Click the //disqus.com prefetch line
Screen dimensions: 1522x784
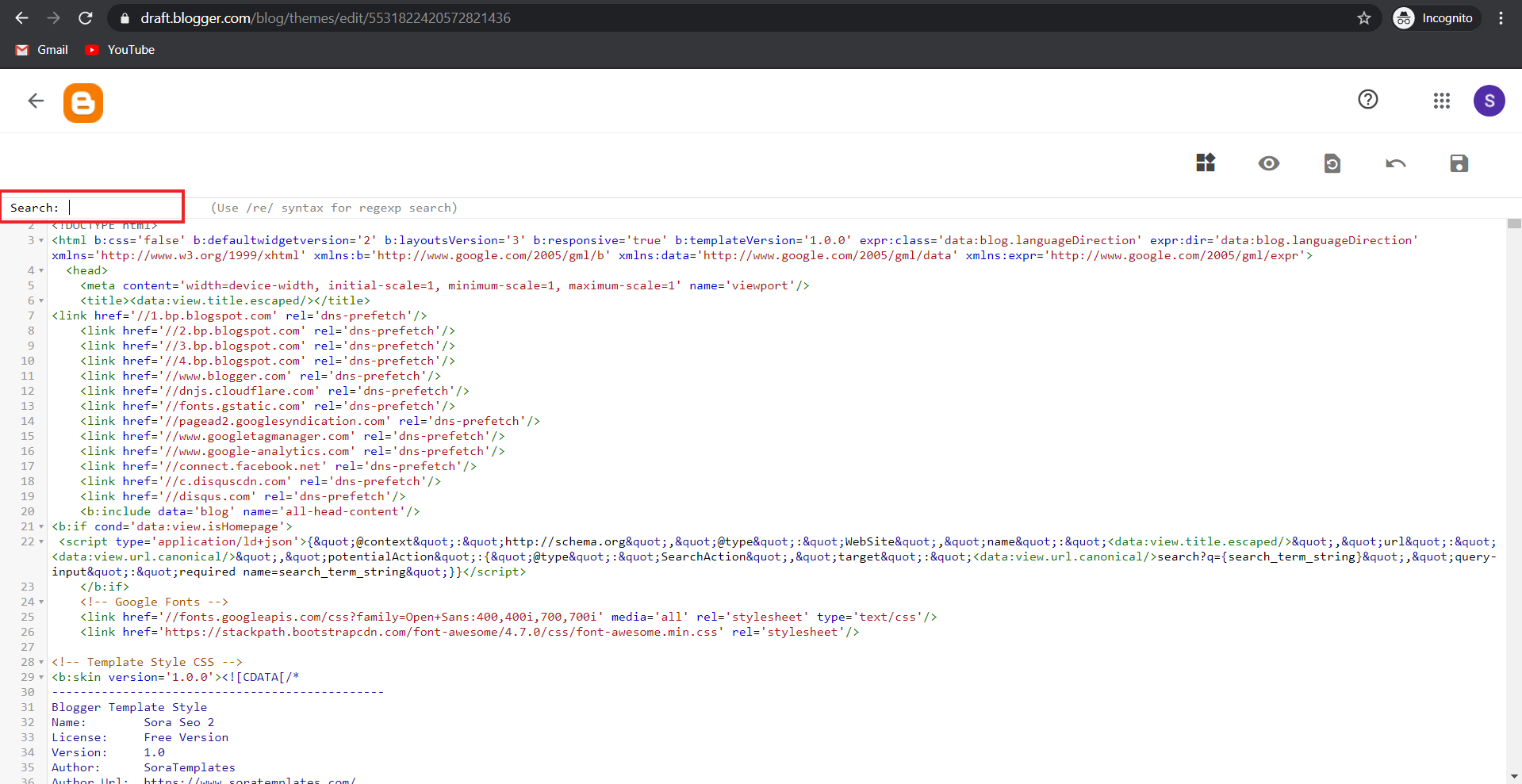pyautogui.click(x=243, y=496)
